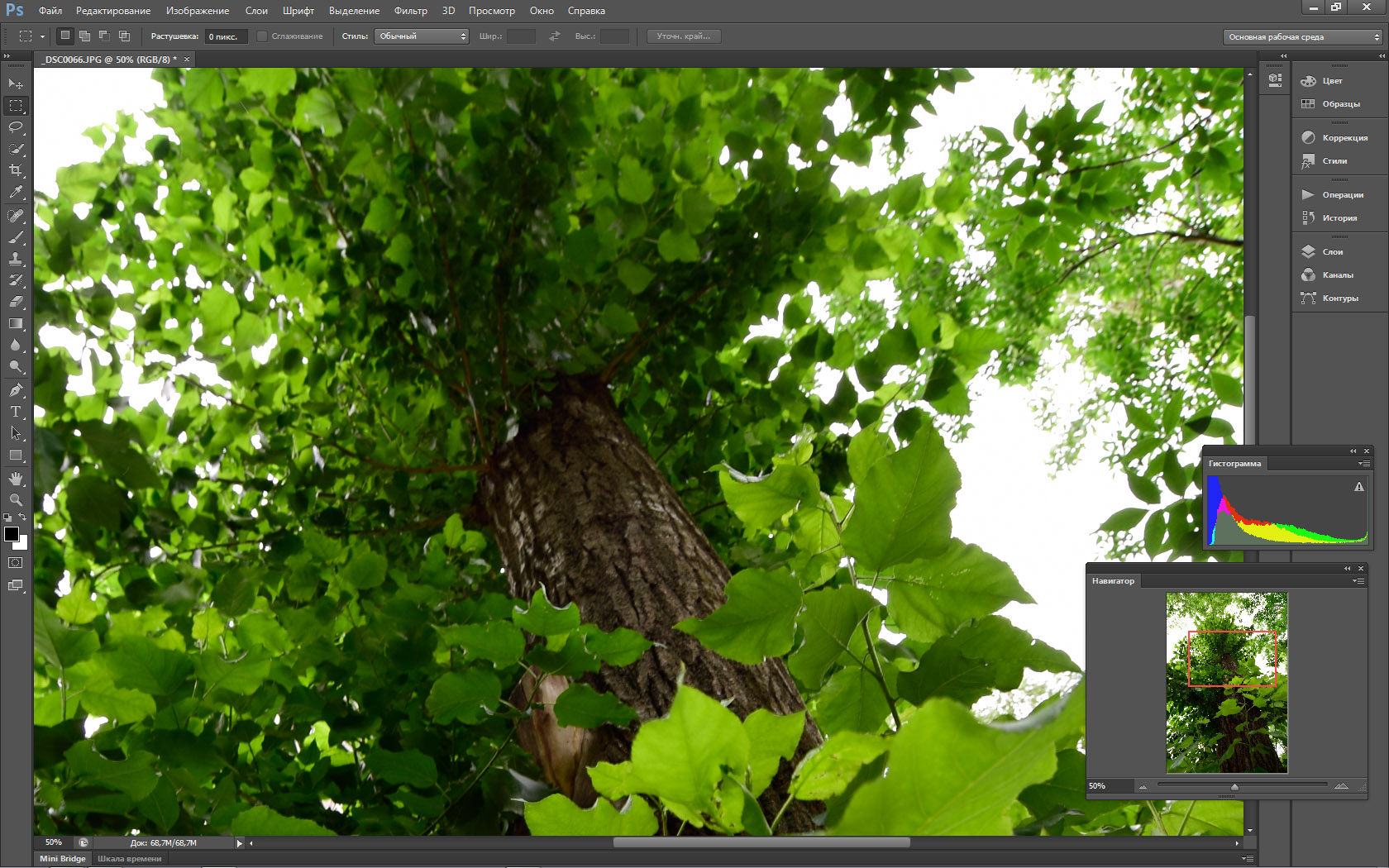Image resolution: width=1389 pixels, height=868 pixels.
Task: Open the Редактирование menu
Action: (113, 11)
